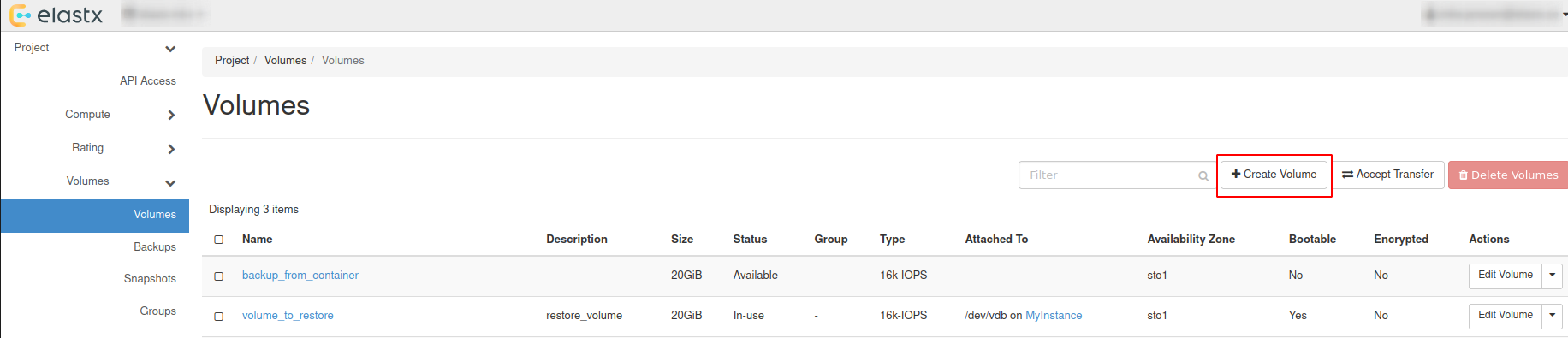Check the volume_to_restore row checkbox
The height and width of the screenshot is (338, 1568).
219,316
